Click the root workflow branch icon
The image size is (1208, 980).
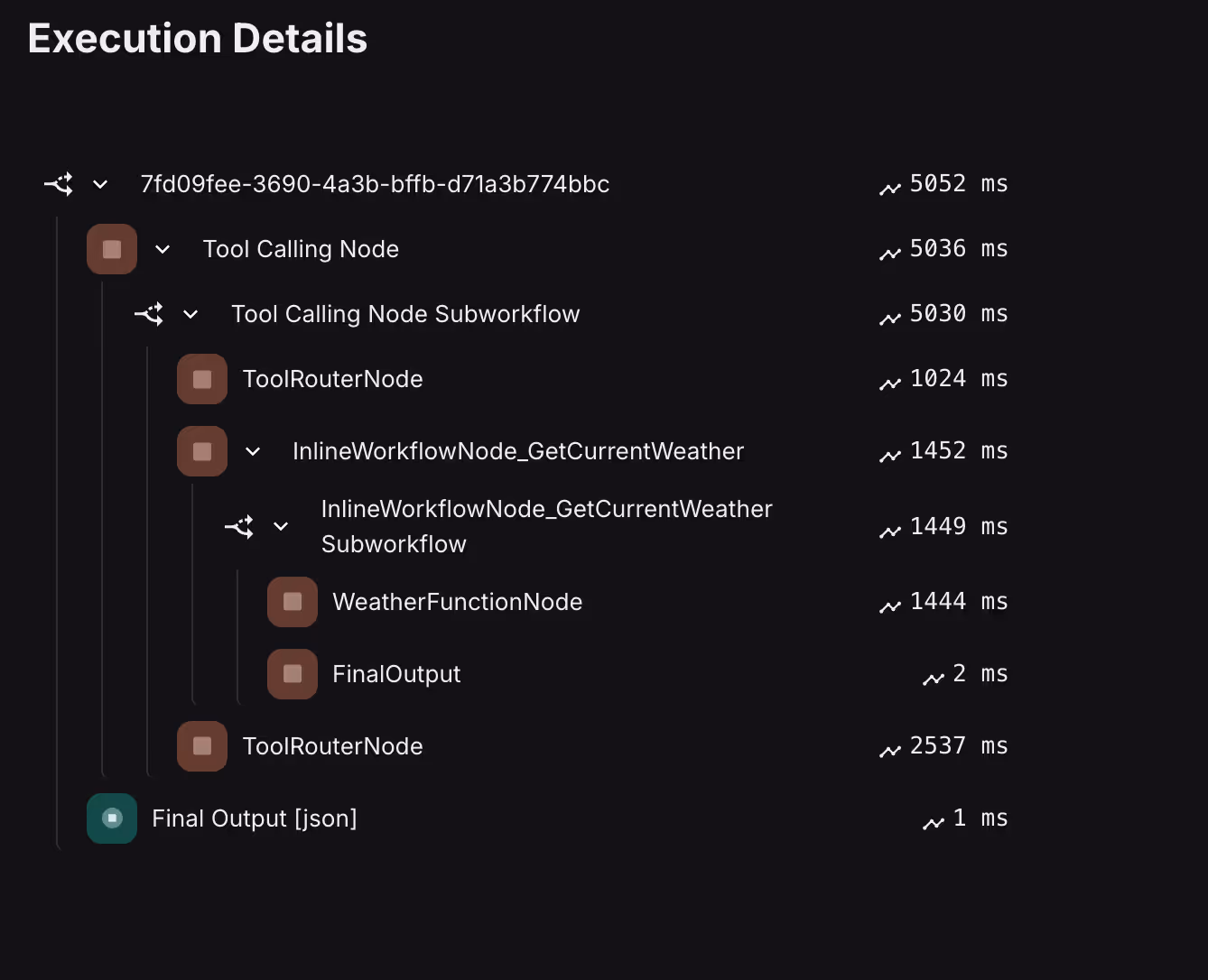click(59, 184)
